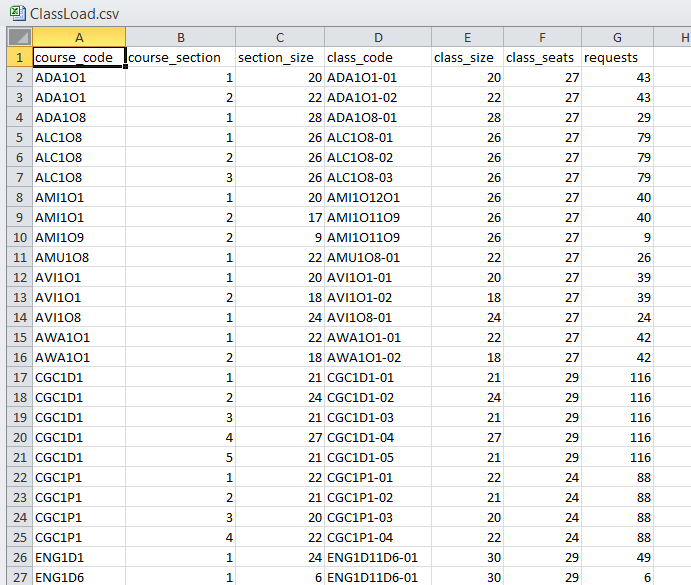Select the class_code header cell
The width and height of the screenshot is (691, 585).
coord(377,57)
